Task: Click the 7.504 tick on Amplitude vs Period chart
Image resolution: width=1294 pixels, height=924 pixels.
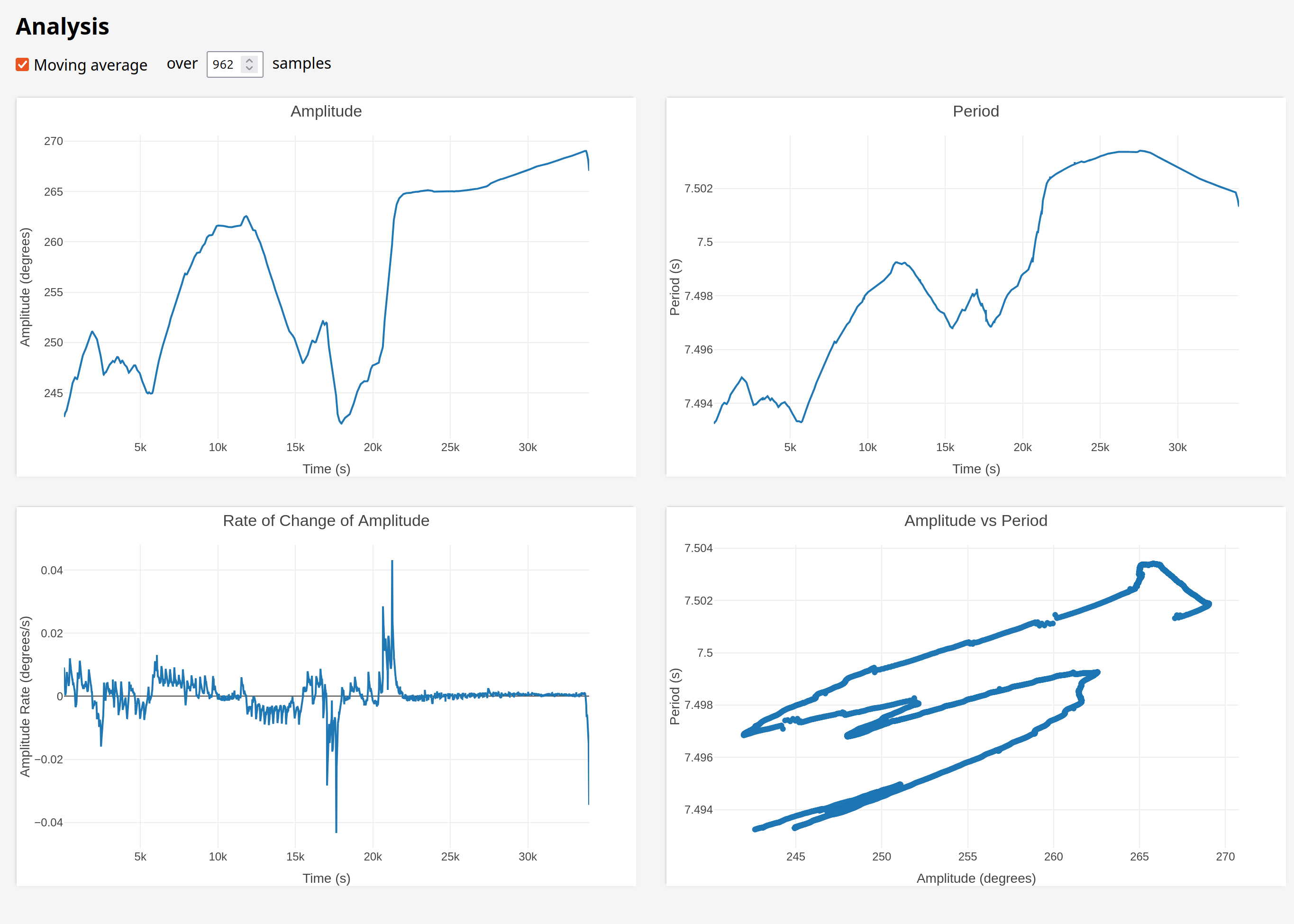Action: pyautogui.click(x=698, y=548)
